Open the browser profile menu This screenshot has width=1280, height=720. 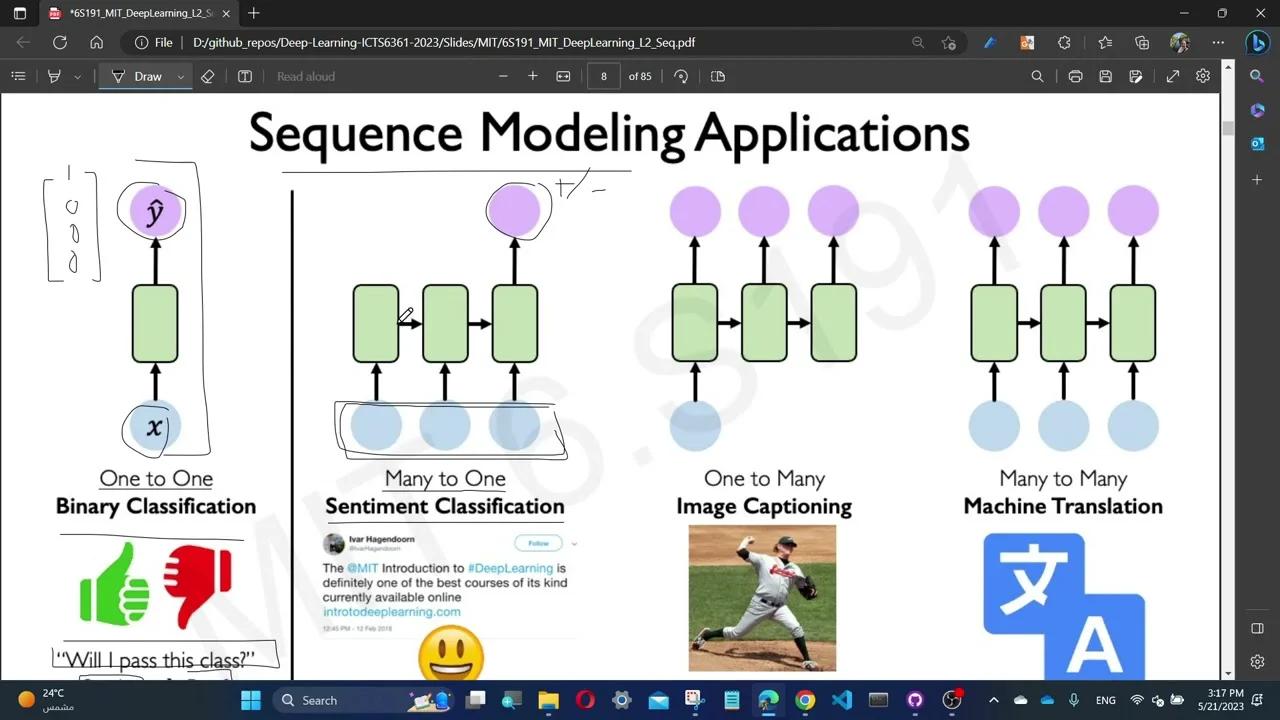(1180, 42)
